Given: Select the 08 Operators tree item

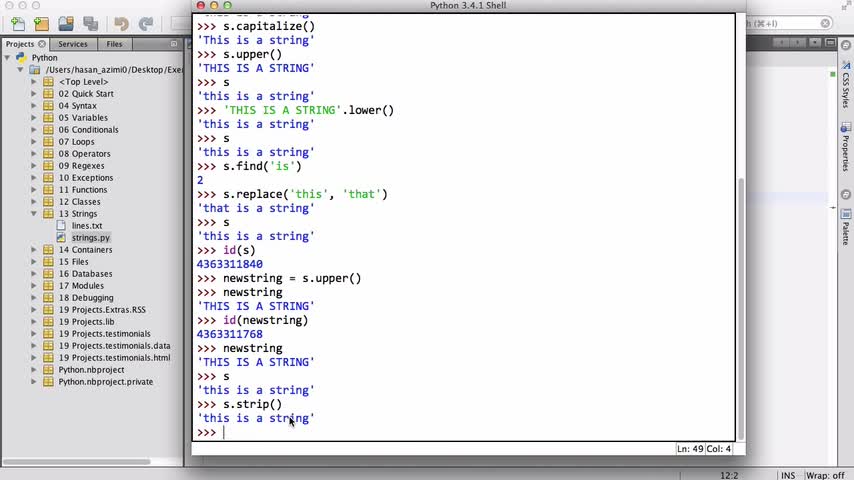Looking at the screenshot, I should [x=84, y=154].
